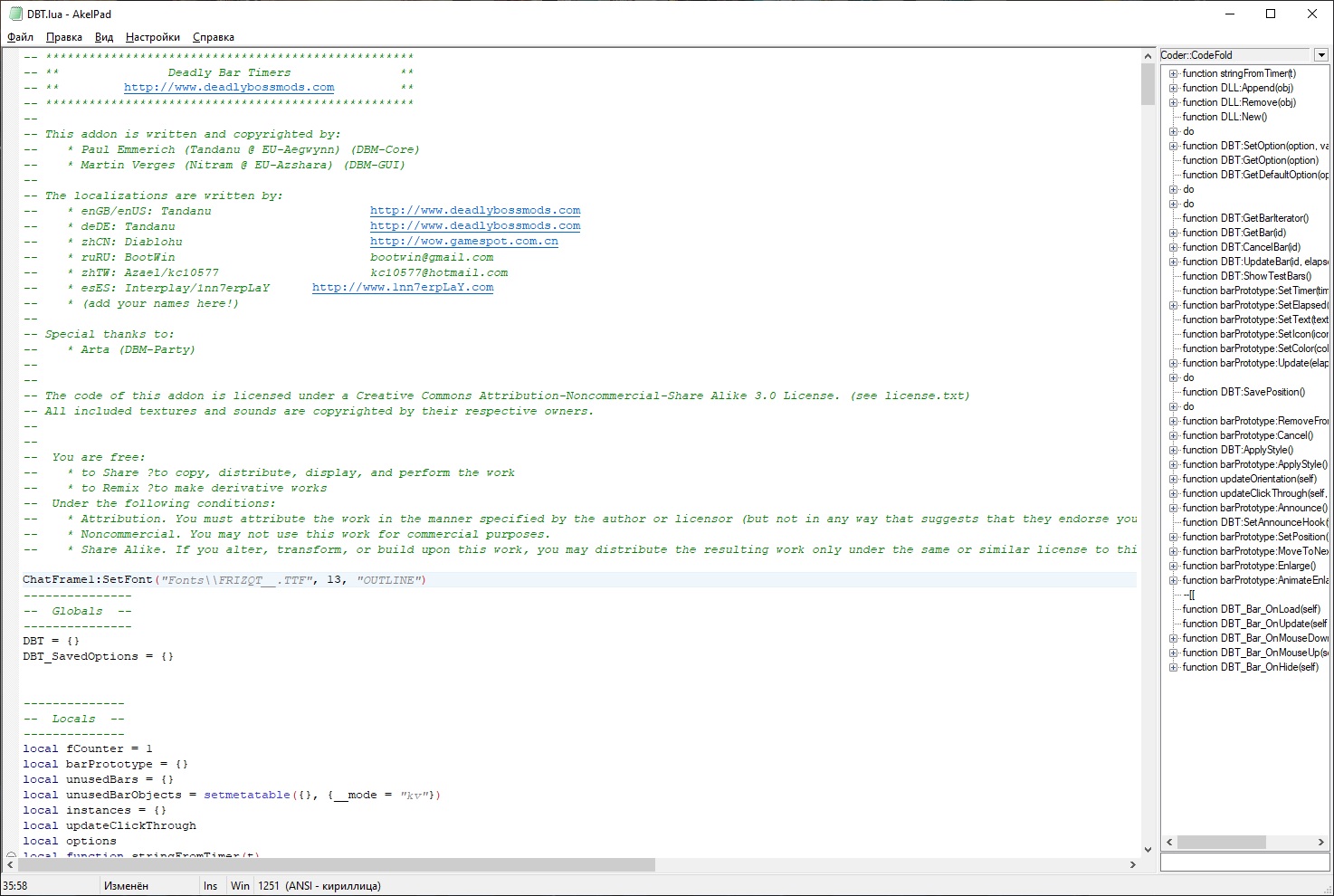1334x896 pixels.
Task: Open the Справка menu
Action: coord(213,37)
